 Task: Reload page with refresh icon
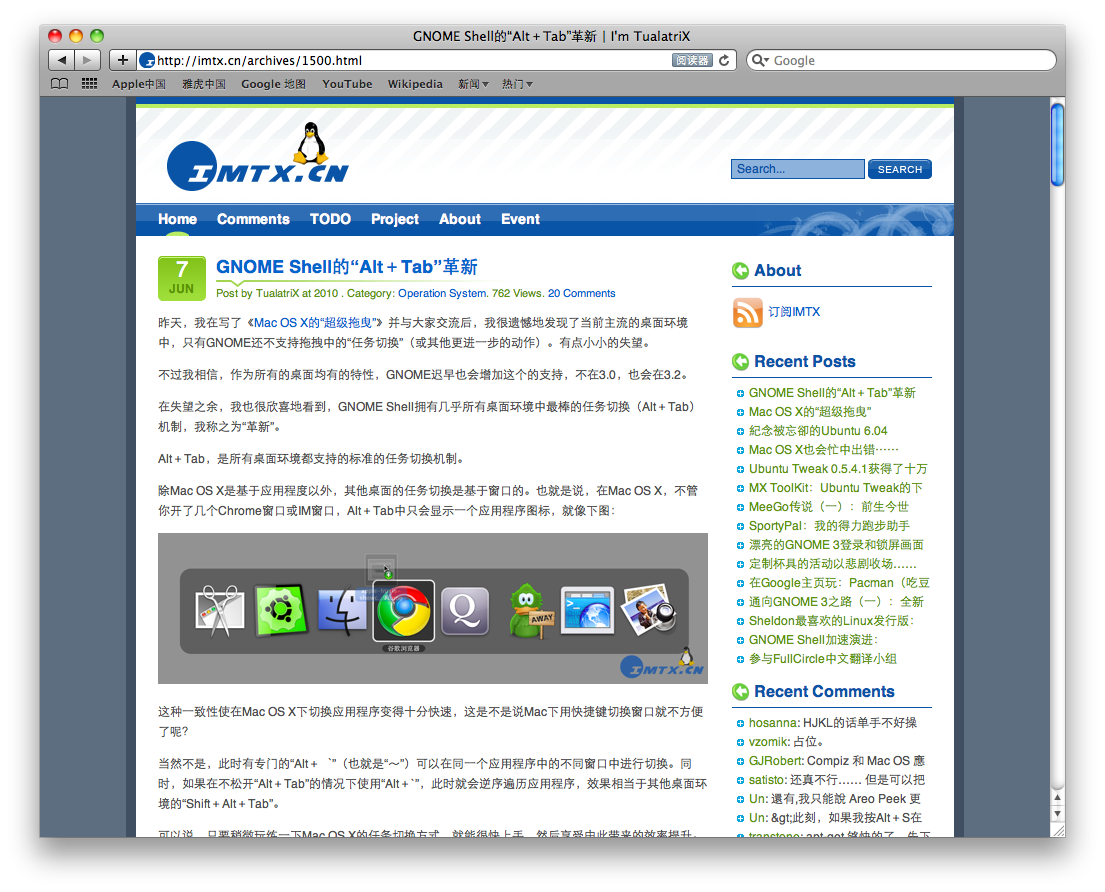pyautogui.click(x=724, y=61)
